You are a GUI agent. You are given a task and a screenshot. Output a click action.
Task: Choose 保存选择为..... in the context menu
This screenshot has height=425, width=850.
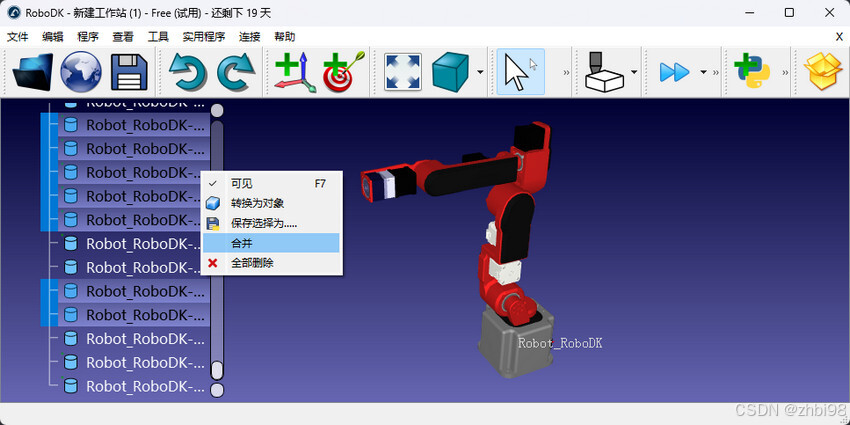click(271, 223)
